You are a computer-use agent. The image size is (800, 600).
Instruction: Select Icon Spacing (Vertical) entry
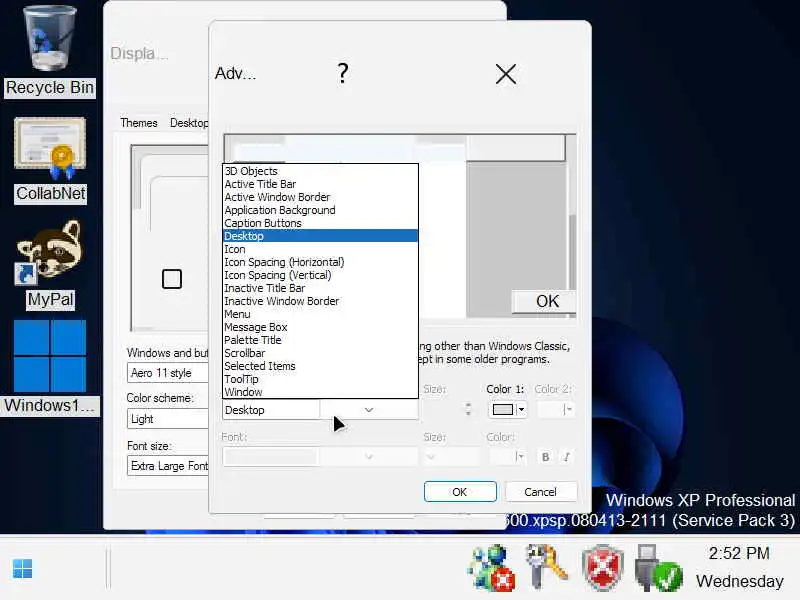click(x=320, y=275)
